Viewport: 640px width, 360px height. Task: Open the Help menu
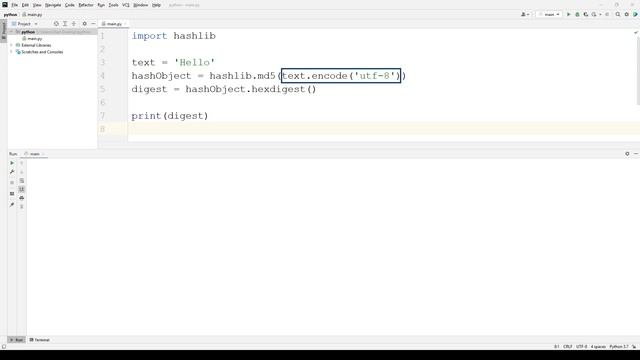156,5
